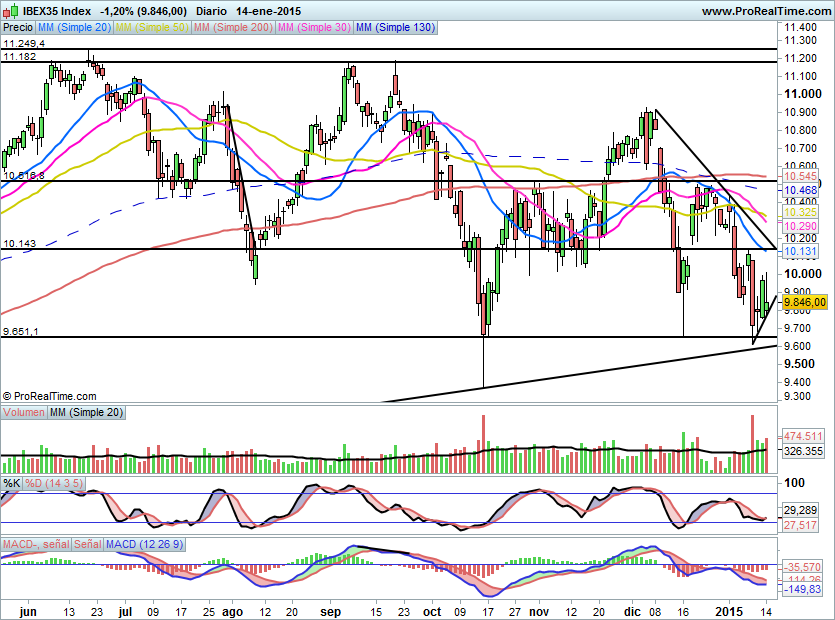This screenshot has width=835, height=620.
Task: Click the final 14 date on axis
Action: click(766, 611)
